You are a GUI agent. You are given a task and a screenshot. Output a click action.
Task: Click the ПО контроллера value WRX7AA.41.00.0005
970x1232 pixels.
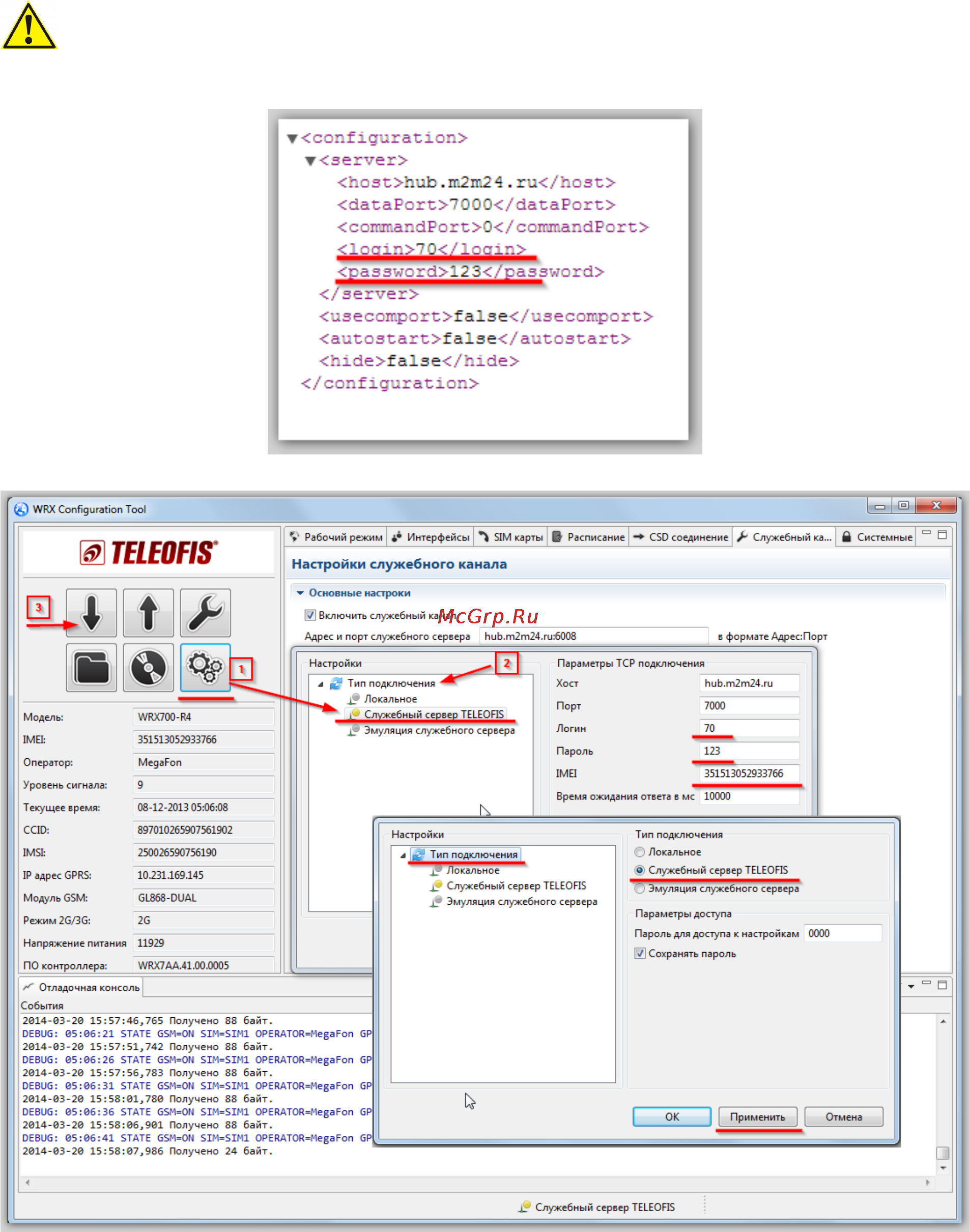(x=204, y=965)
